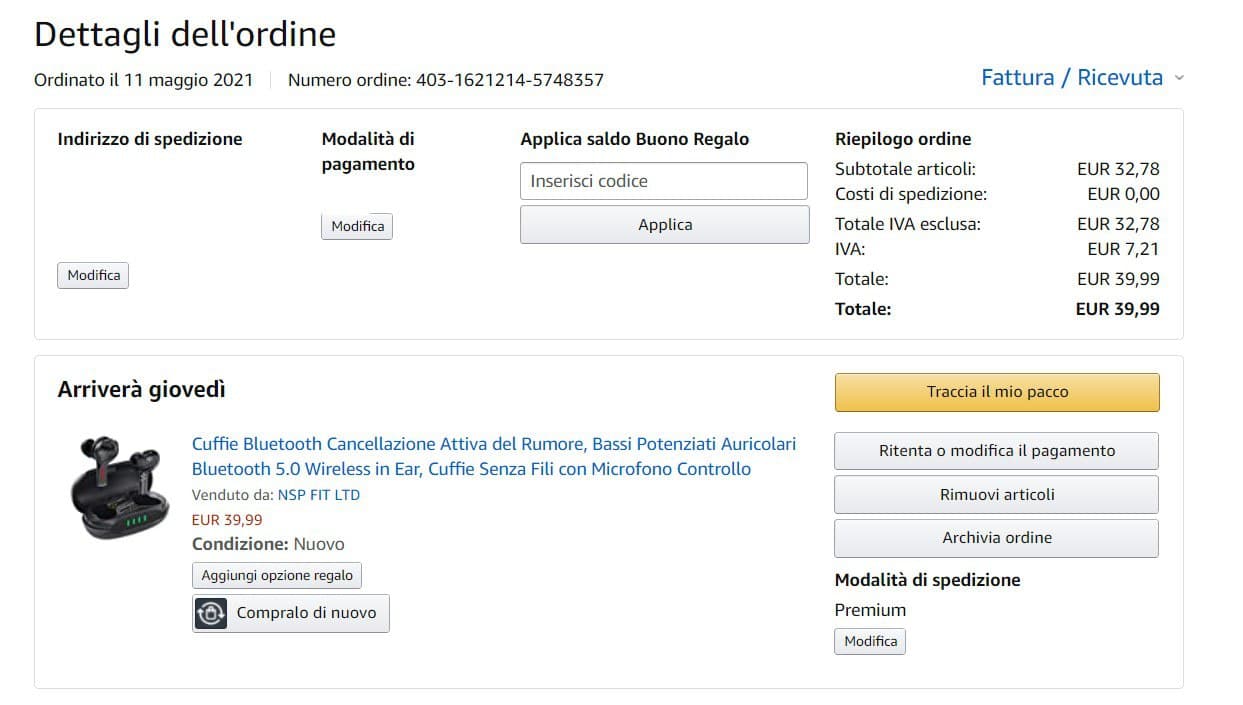This screenshot has height=705, width=1243.
Task: Click Modifica under Indirizzo di spedizione
Action: (93, 275)
